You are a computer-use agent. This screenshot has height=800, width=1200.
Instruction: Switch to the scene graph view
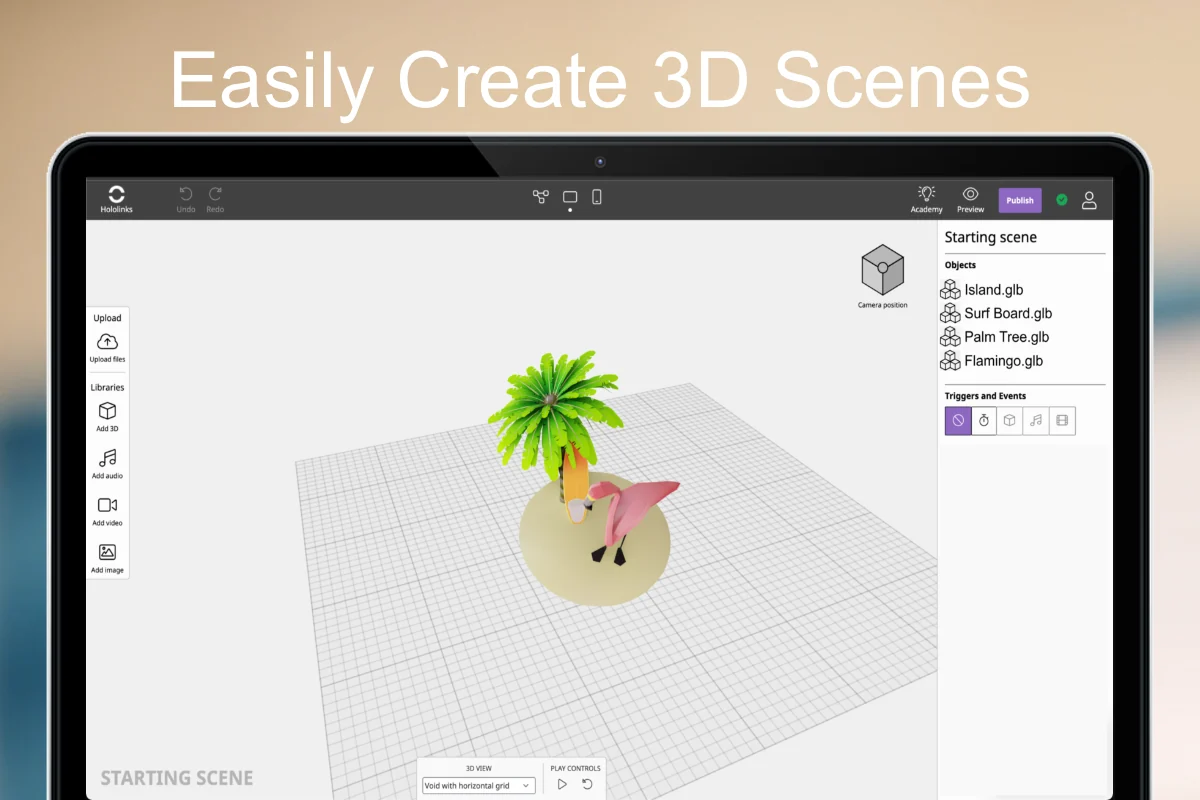point(541,197)
